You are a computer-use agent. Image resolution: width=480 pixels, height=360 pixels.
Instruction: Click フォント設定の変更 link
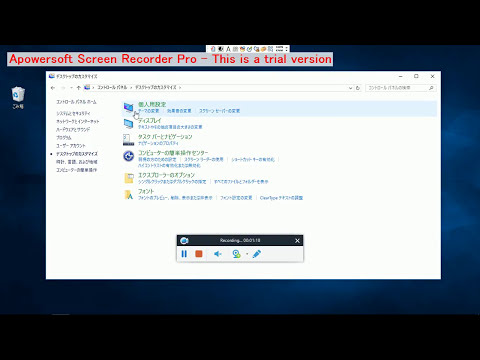(236, 198)
